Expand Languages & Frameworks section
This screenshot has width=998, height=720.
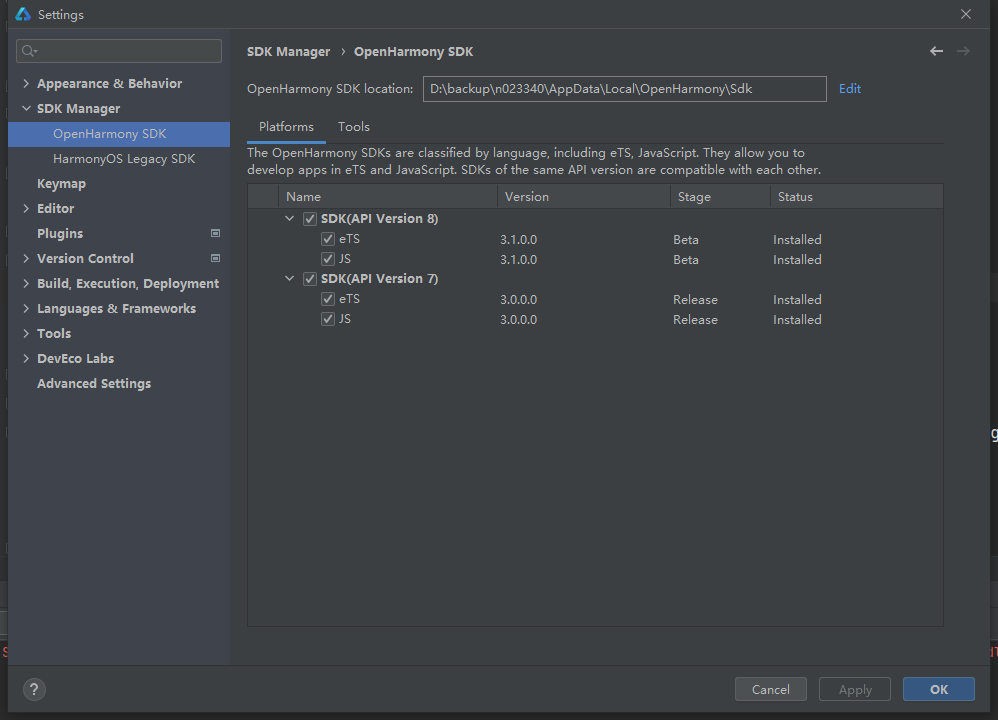26,308
